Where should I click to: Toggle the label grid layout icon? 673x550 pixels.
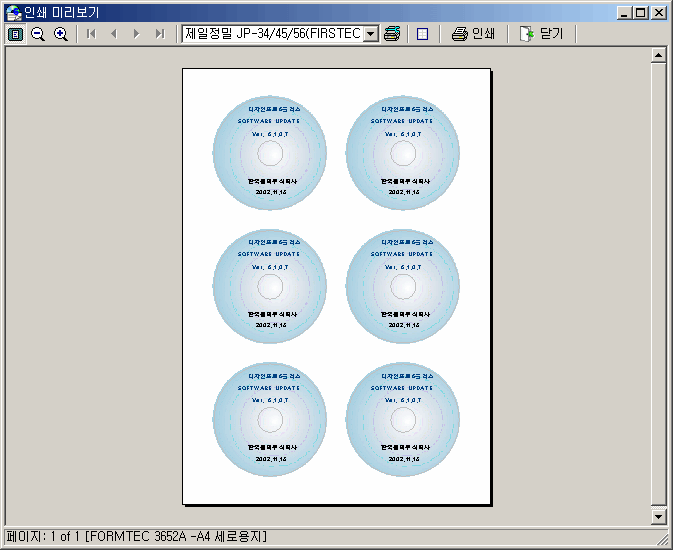click(x=422, y=34)
